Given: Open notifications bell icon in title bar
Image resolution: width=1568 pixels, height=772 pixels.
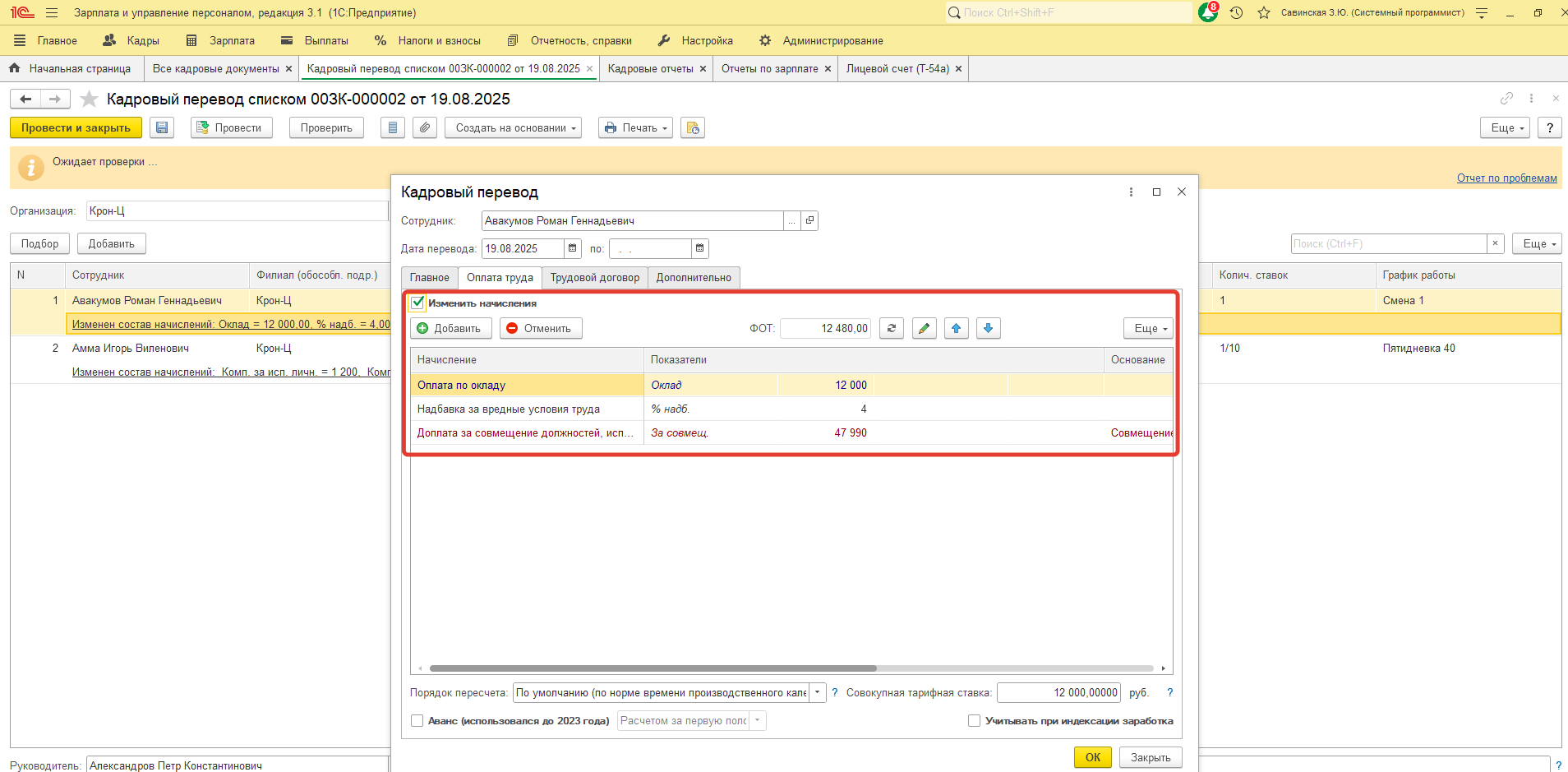Looking at the screenshot, I should tap(1208, 12).
